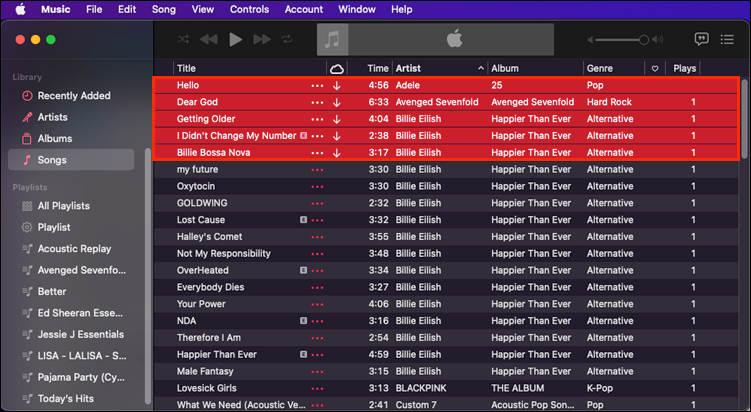The width and height of the screenshot is (751, 412).
Task: Open the Ed Sheeran Essentials playlist
Action: point(71,313)
